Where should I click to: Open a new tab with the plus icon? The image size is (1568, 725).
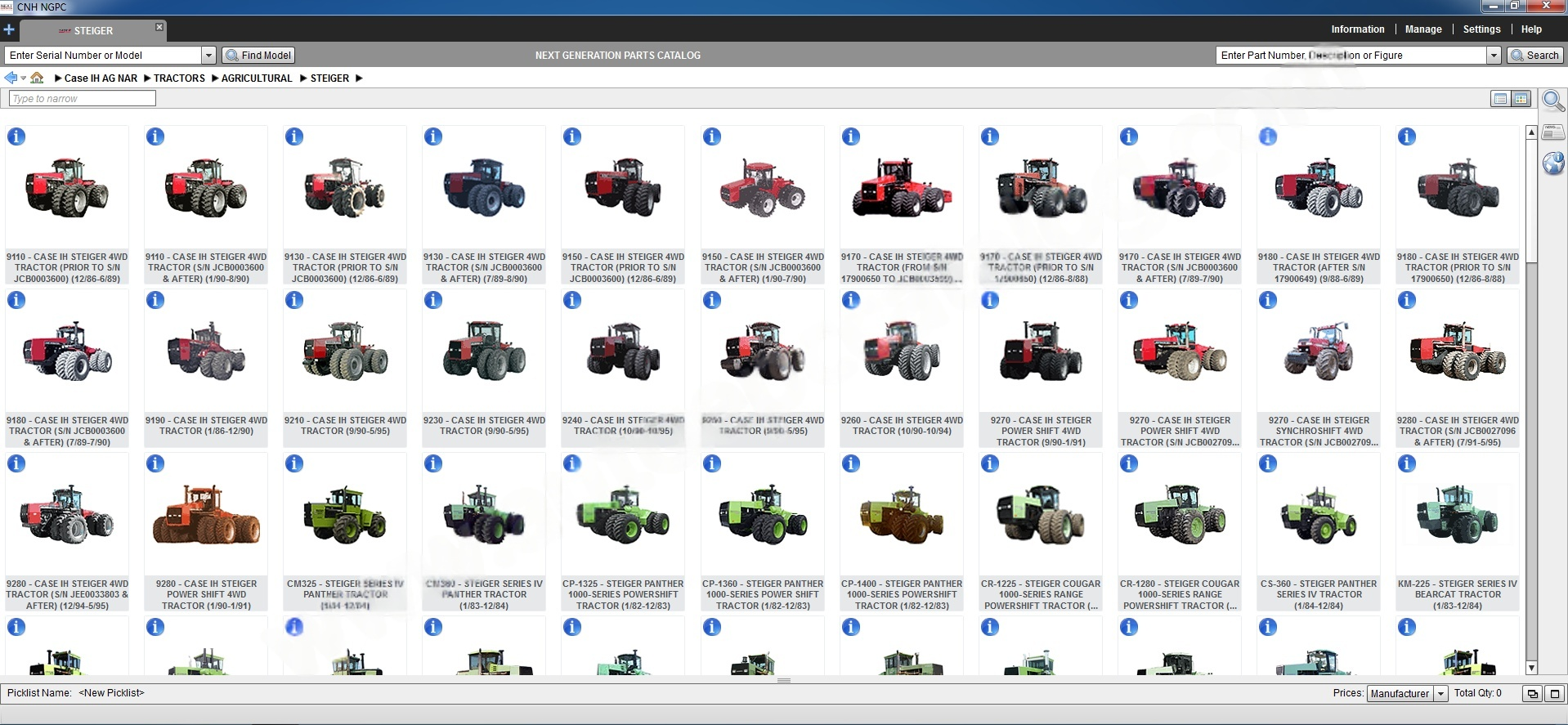(9, 30)
